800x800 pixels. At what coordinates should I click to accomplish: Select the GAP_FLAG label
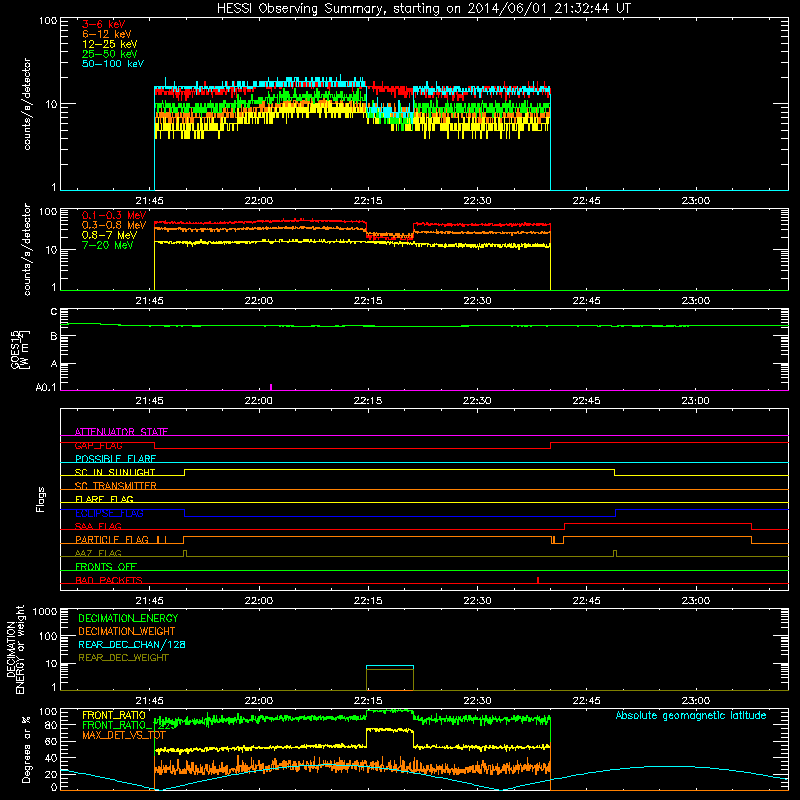(x=98, y=445)
